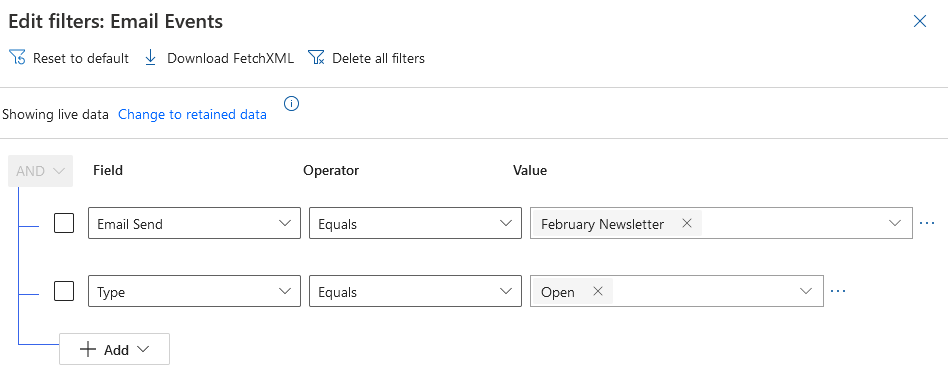Image resolution: width=948 pixels, height=371 pixels.
Task: Check the Email Send row checkbox
Action: tap(64, 223)
